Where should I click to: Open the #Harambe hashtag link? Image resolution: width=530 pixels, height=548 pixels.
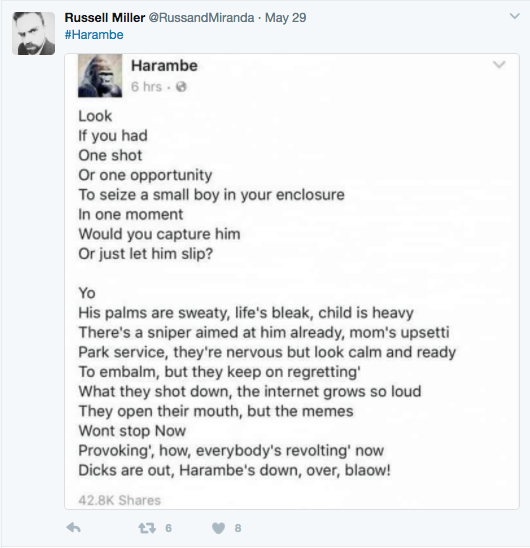[94, 35]
